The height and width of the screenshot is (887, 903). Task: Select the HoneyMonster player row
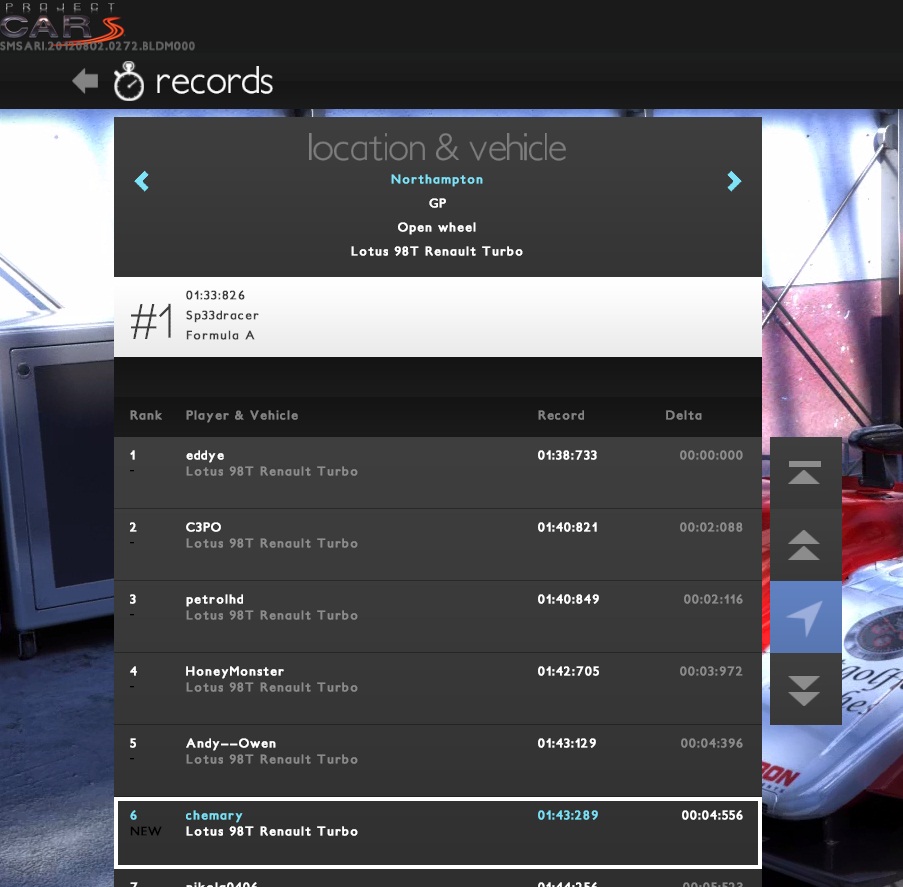438,688
